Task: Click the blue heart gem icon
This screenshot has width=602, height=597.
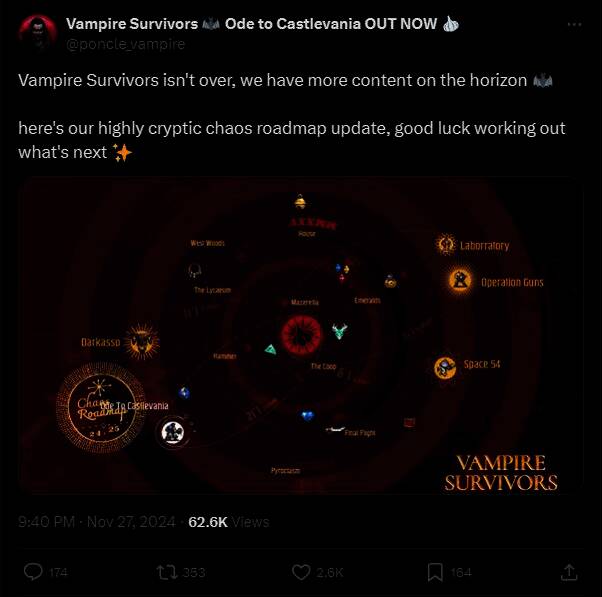Action: pos(308,415)
